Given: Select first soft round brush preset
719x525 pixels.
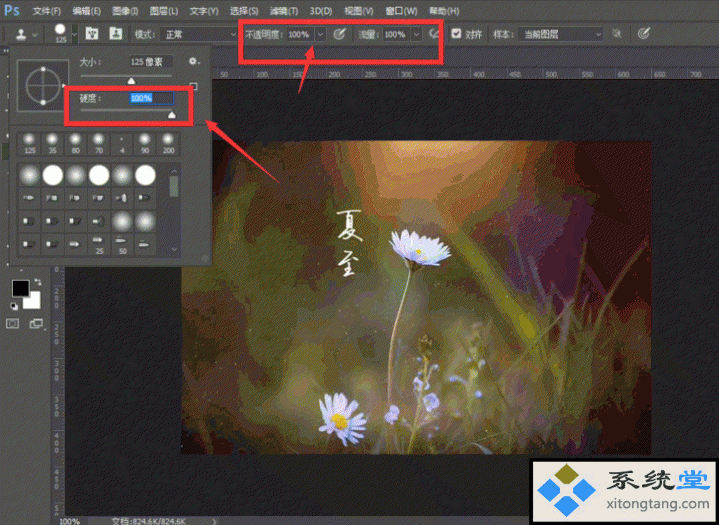Looking at the screenshot, I should point(30,175).
